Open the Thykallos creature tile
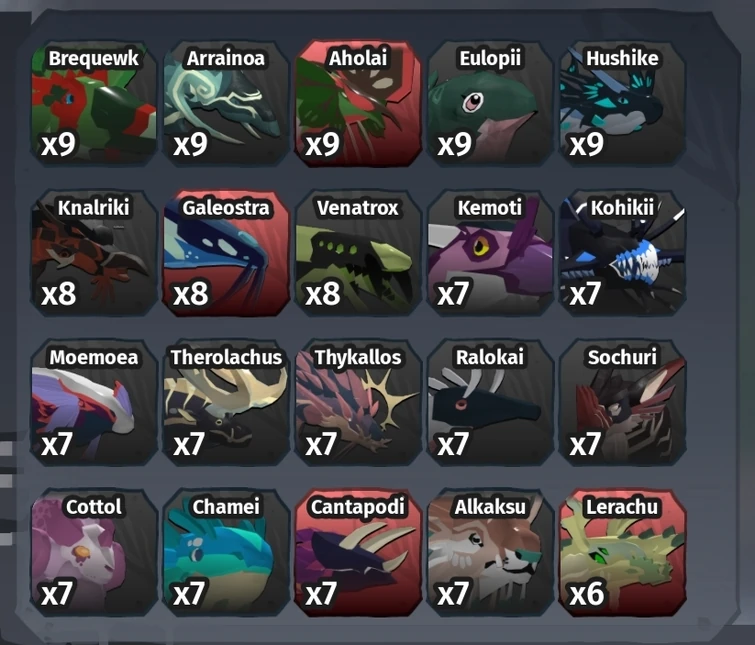Screen dimensions: 755x645 pyautogui.click(x=358, y=403)
